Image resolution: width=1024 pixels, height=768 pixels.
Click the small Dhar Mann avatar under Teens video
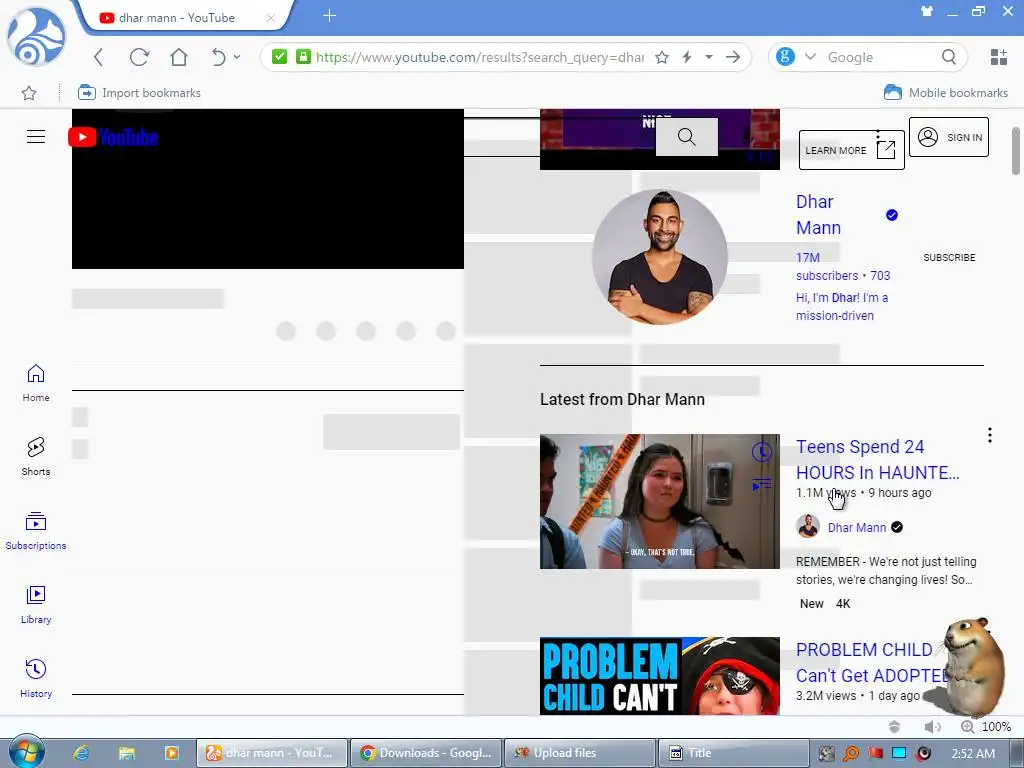click(808, 526)
